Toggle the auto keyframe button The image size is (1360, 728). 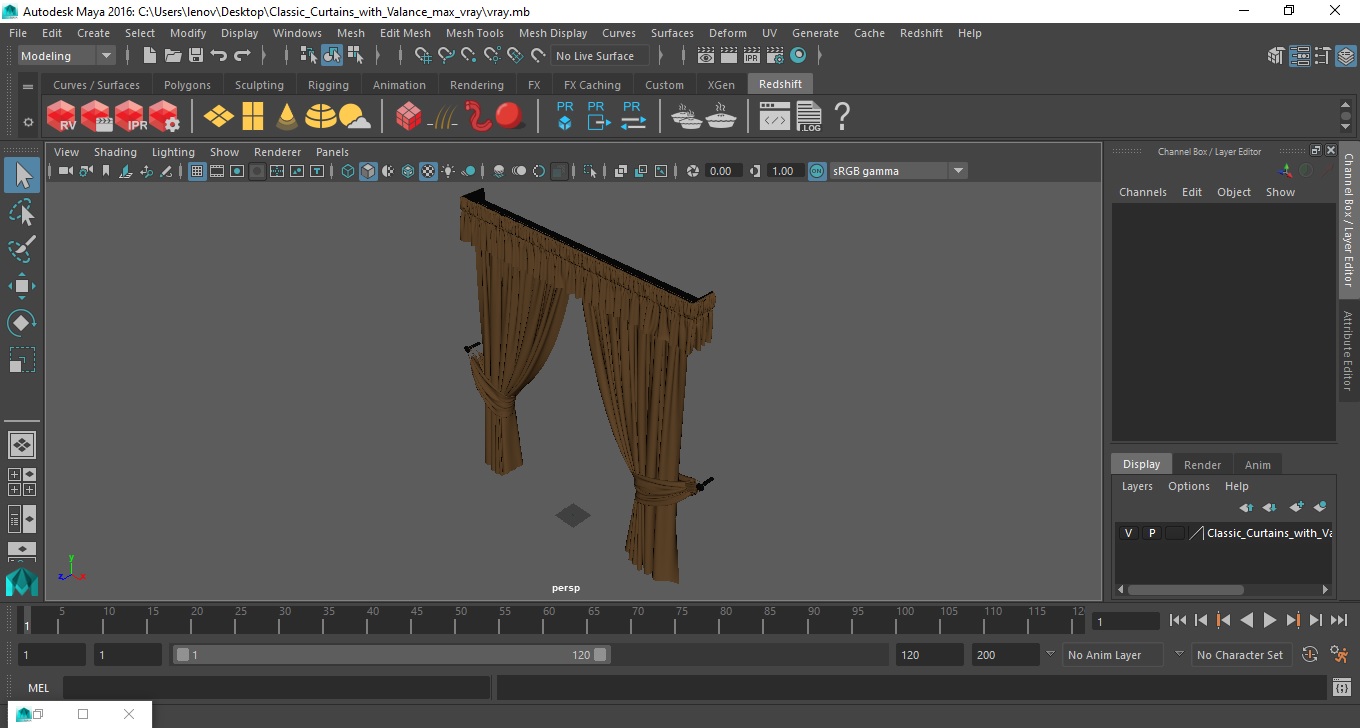(1310, 655)
